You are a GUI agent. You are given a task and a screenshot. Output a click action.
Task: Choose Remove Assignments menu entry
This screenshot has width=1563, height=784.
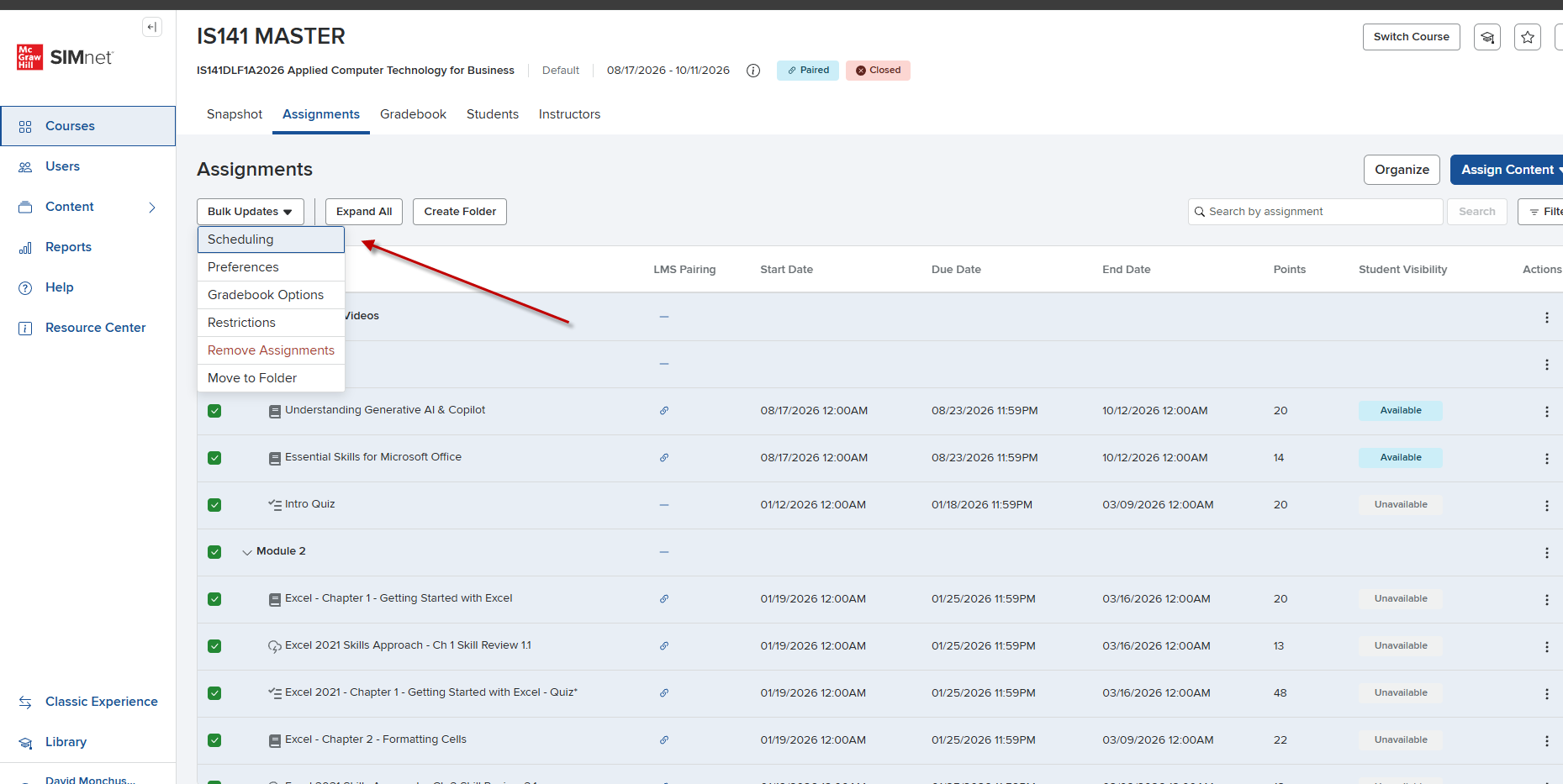coord(271,350)
